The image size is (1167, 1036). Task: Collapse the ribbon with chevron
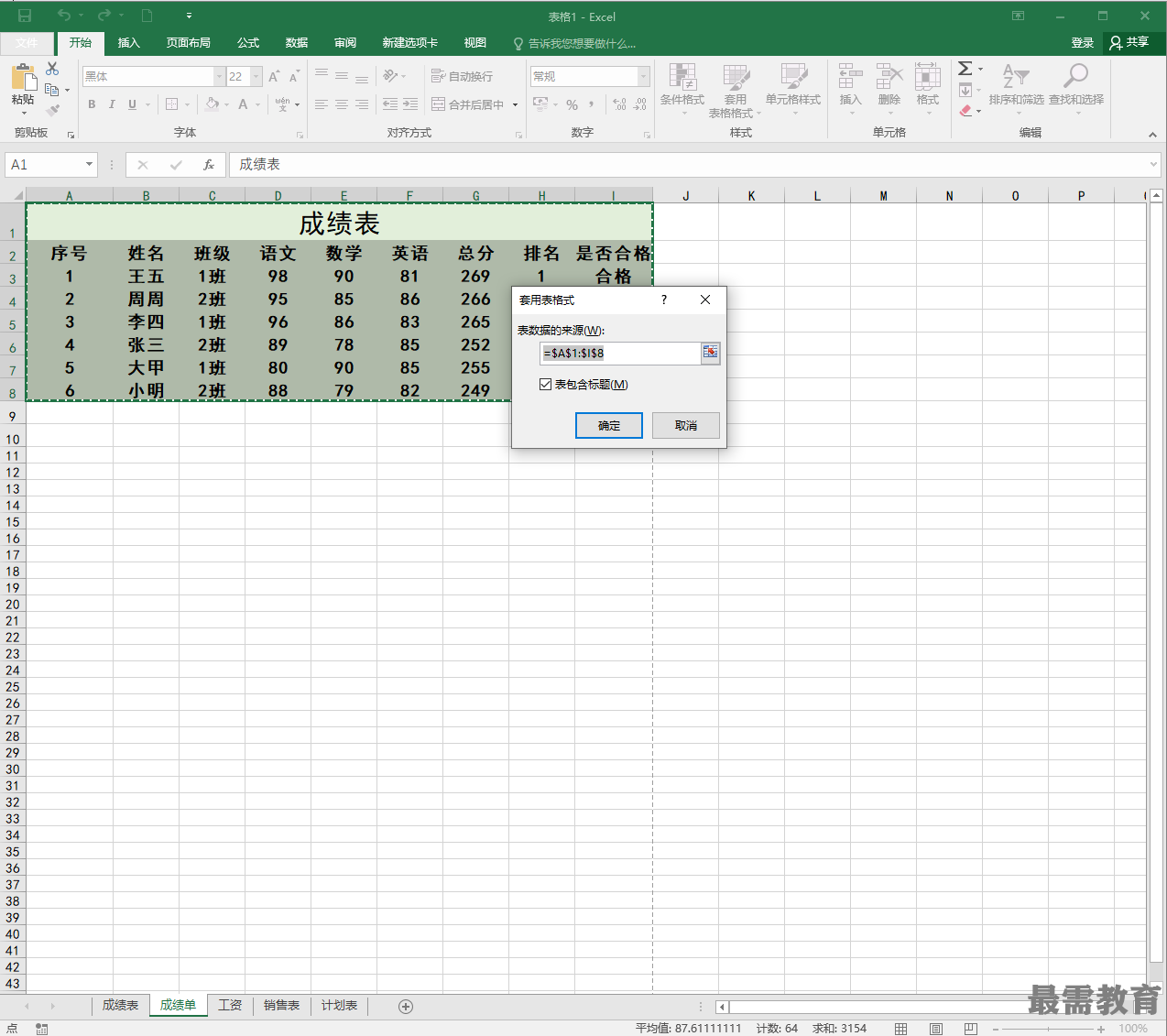click(1152, 135)
